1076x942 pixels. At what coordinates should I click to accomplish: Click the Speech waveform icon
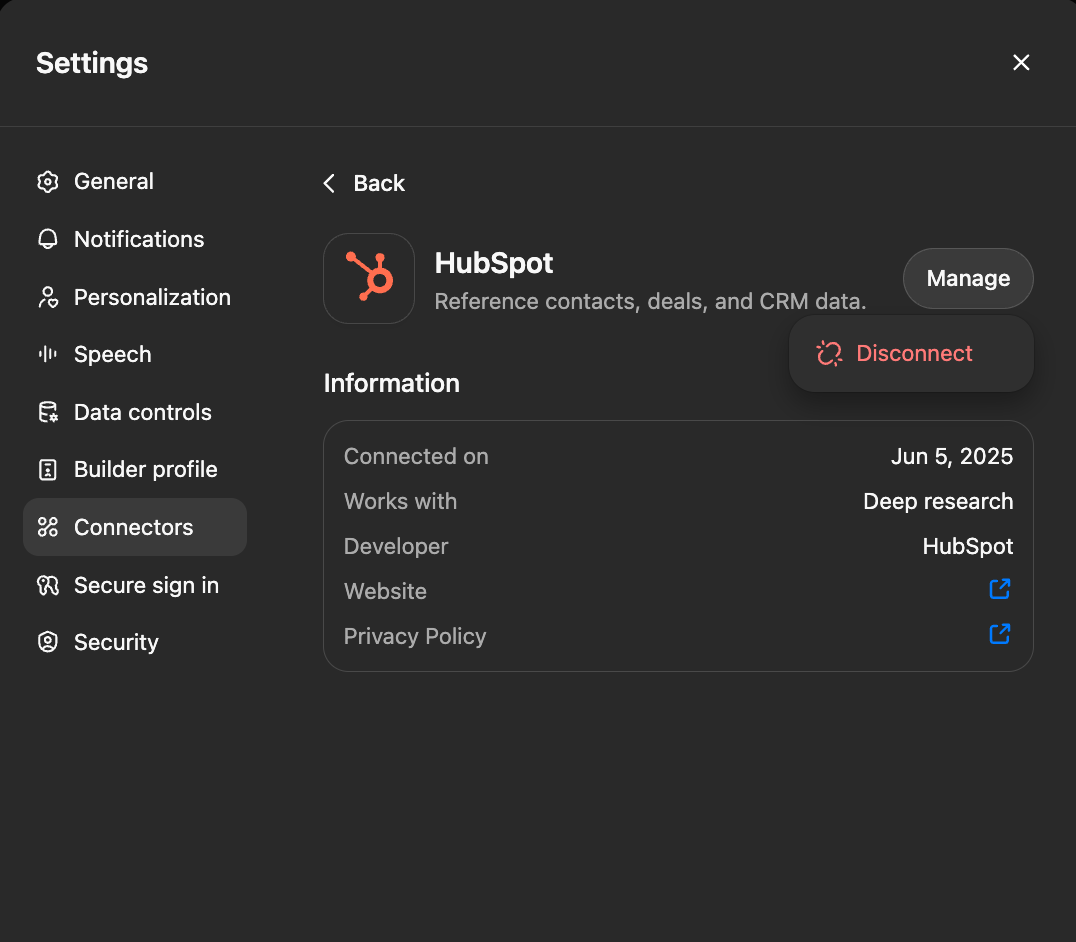pos(47,355)
